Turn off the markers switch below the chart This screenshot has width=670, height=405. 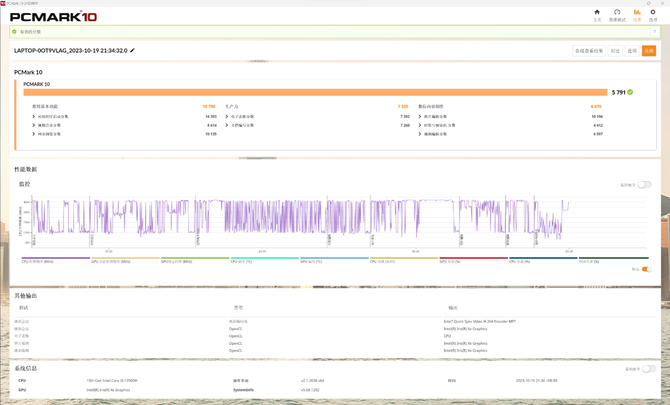click(646, 269)
